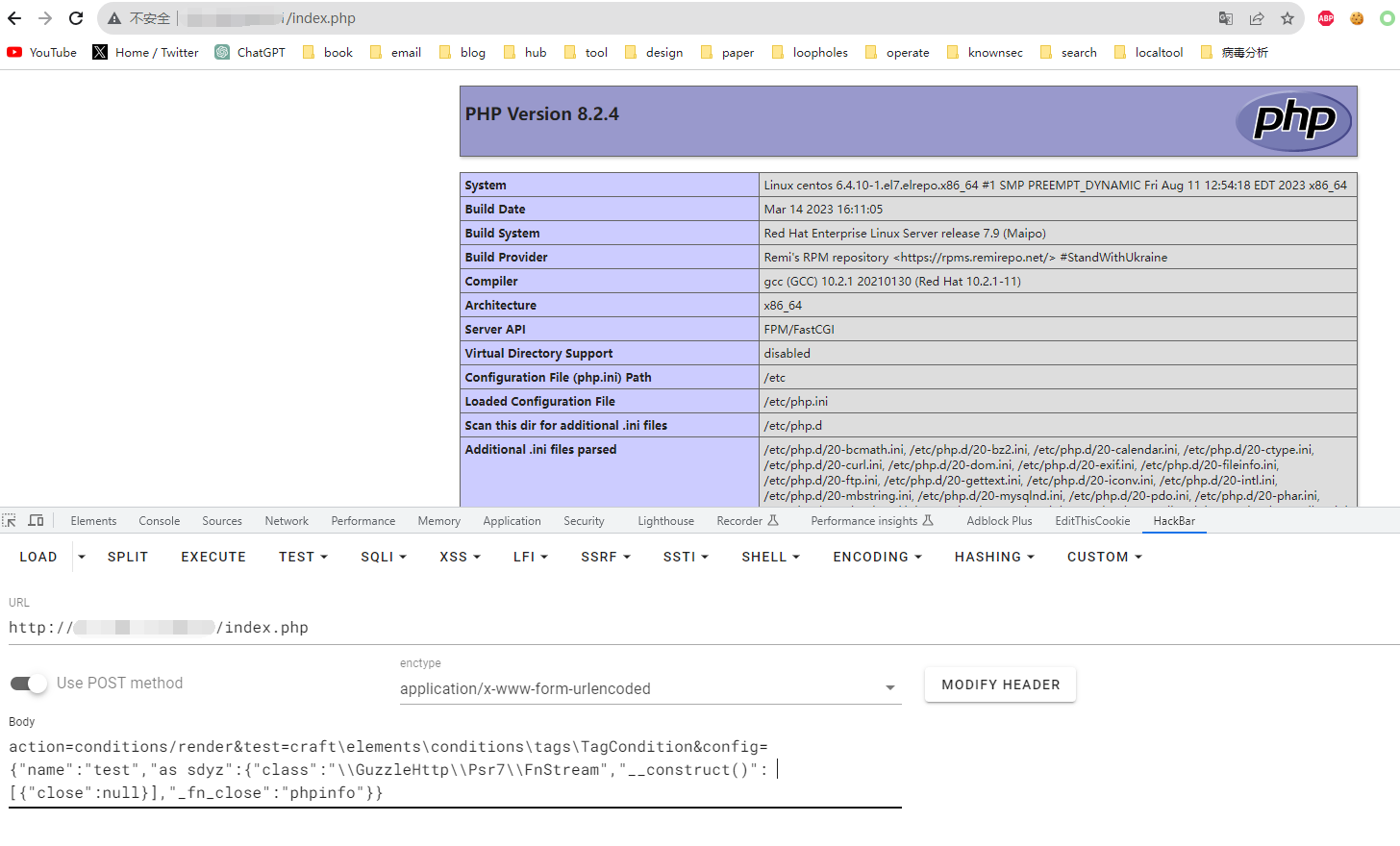
Task: Open the Adblock Plus DevTools tab
Action: click(1000, 521)
